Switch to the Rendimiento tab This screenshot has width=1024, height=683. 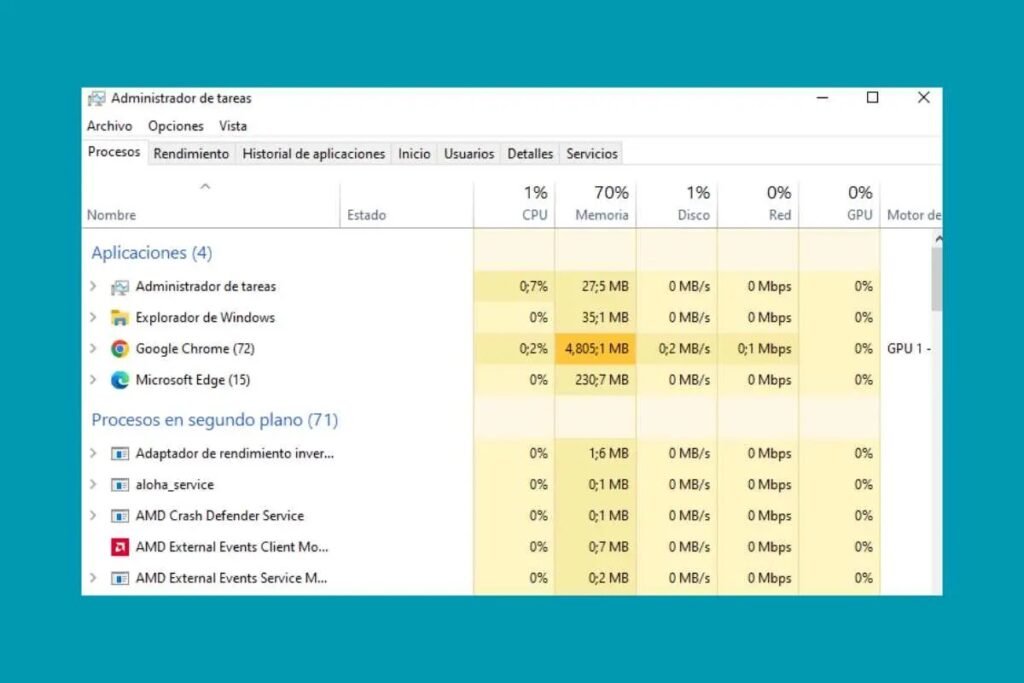[191, 154]
